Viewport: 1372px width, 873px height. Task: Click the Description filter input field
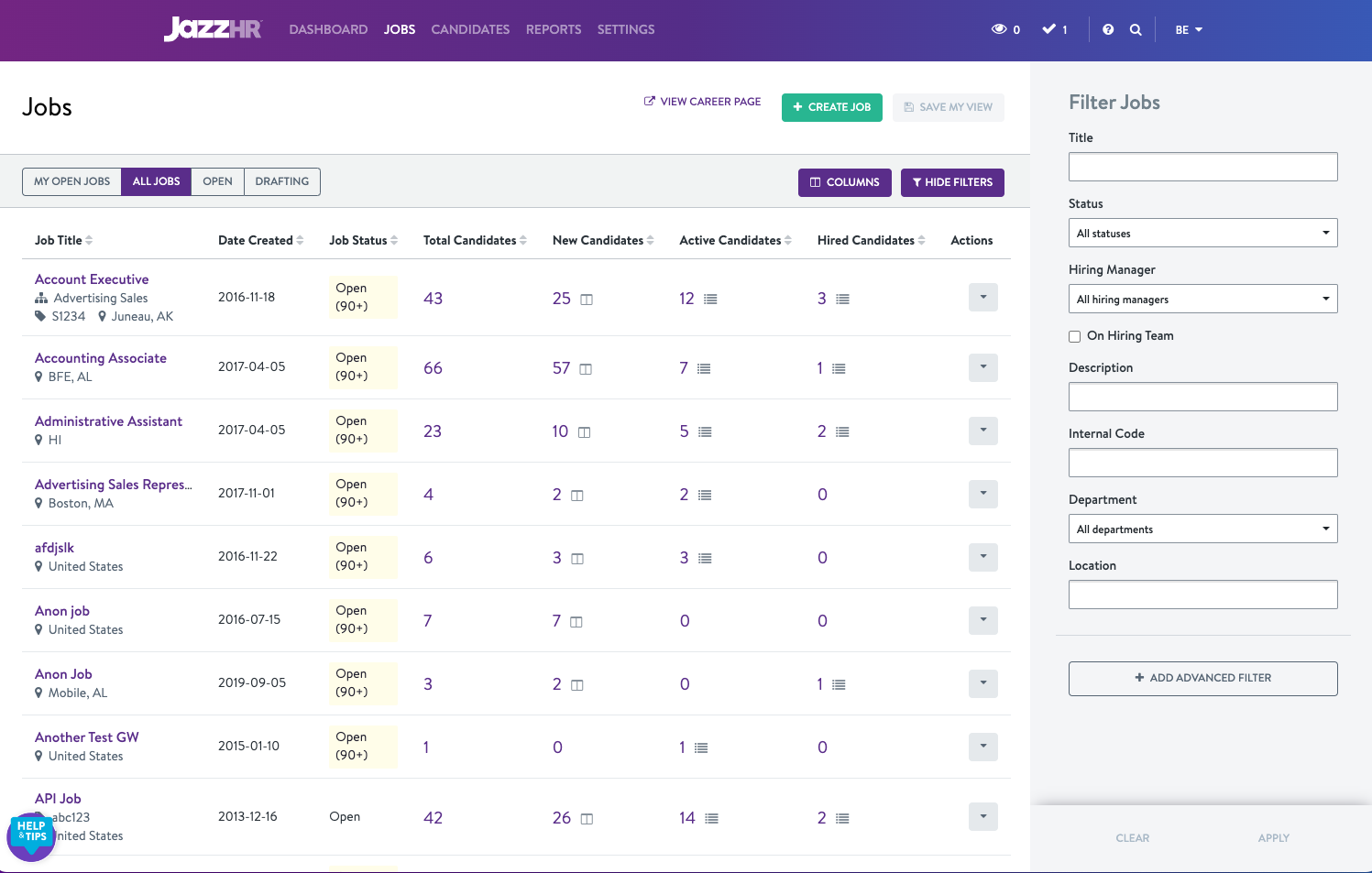(x=1202, y=397)
